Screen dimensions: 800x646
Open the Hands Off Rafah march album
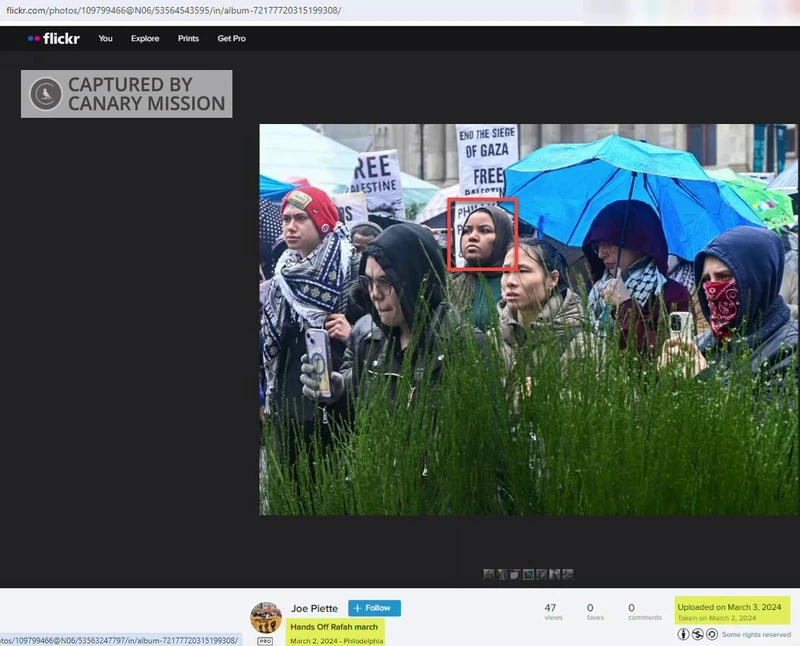334,627
